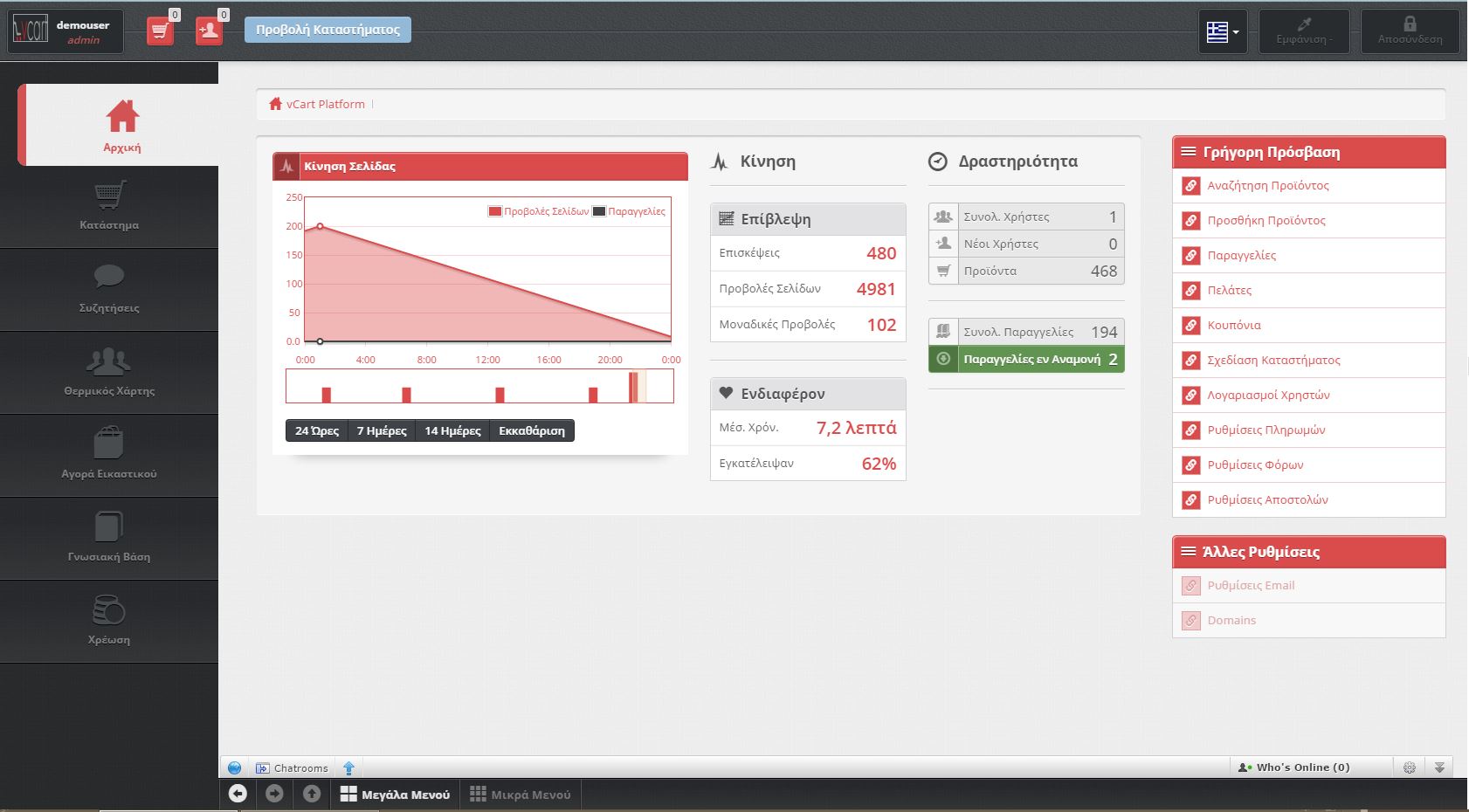Select the 24 Ώρες chart range
This screenshot has width=1469, height=812.
(316, 430)
